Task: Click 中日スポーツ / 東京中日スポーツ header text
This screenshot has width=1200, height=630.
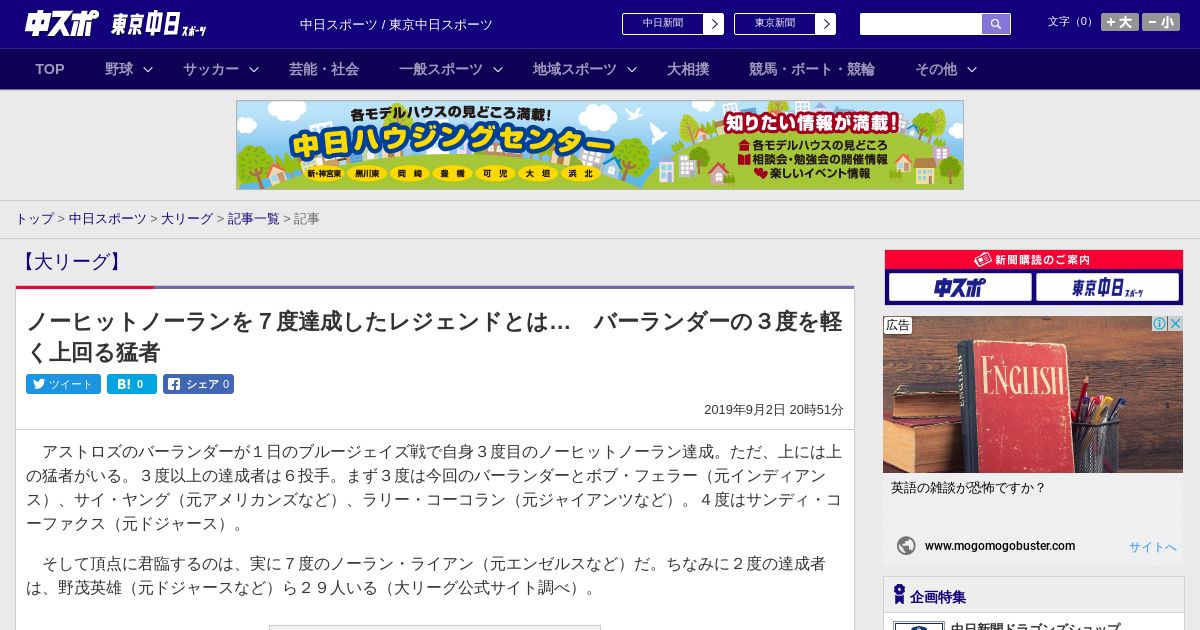Action: tap(396, 24)
